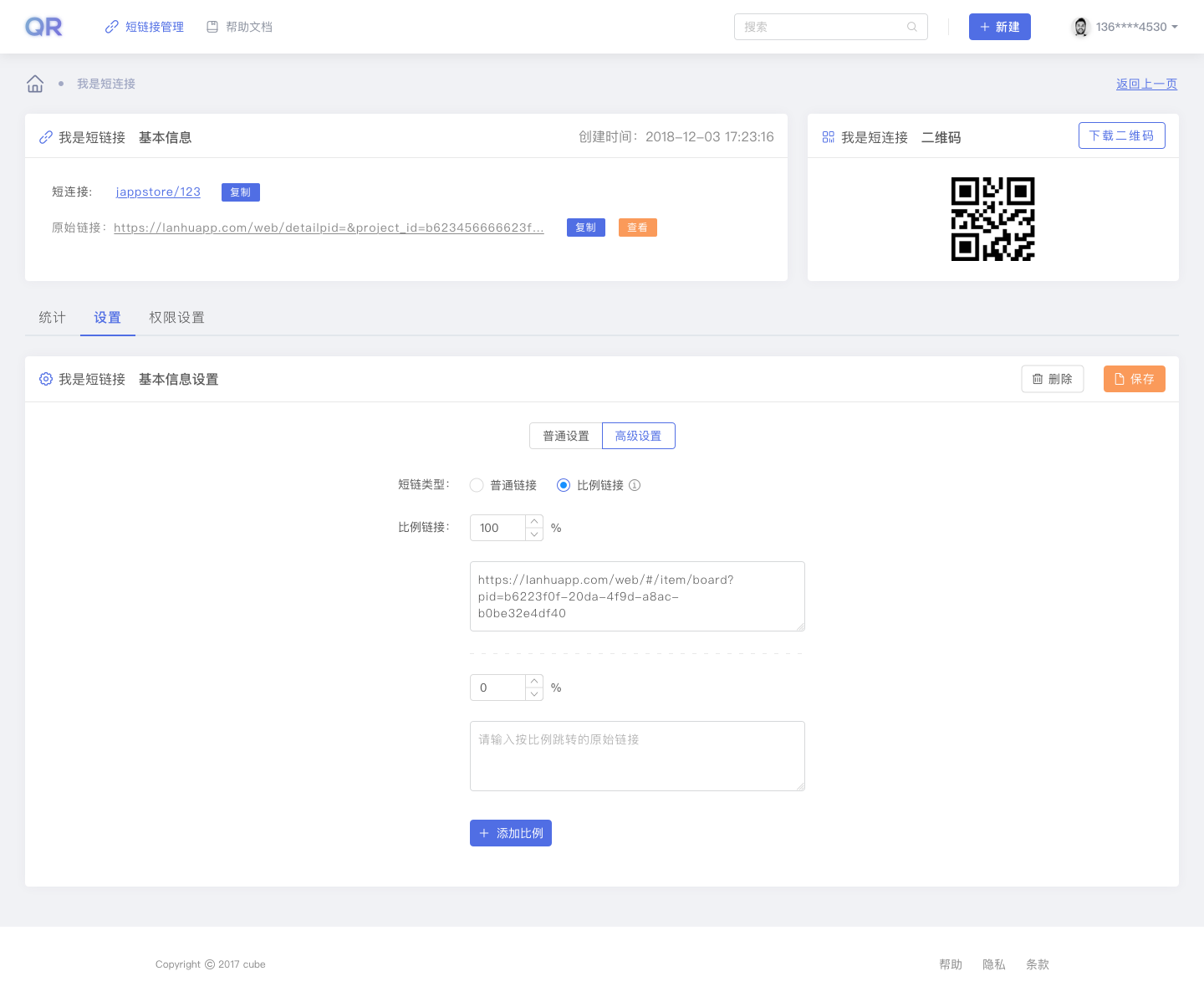
Task: Switch to the 统计 tab
Action: 51,318
